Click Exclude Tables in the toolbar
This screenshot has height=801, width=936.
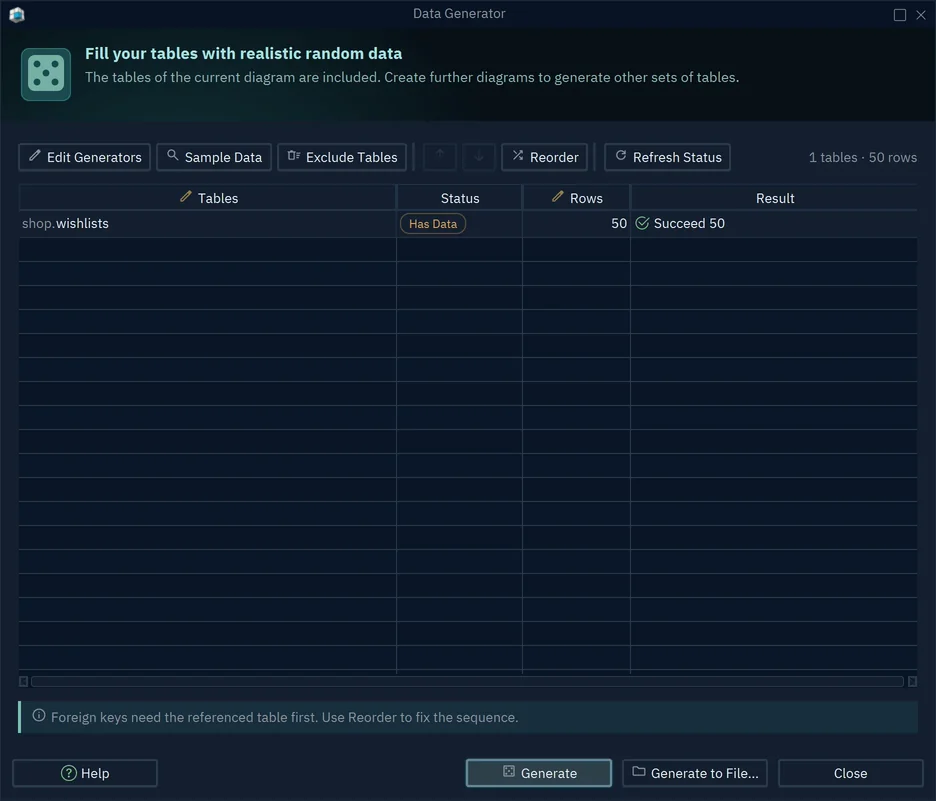tap(342, 157)
